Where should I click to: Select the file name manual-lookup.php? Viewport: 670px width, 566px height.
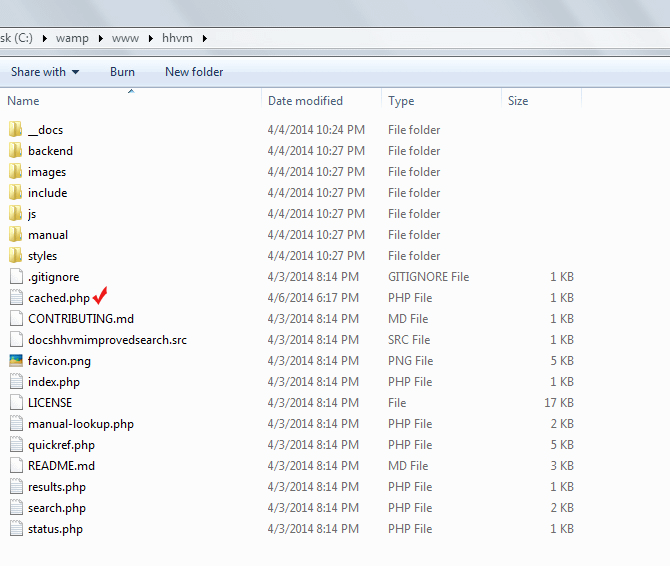(81, 424)
